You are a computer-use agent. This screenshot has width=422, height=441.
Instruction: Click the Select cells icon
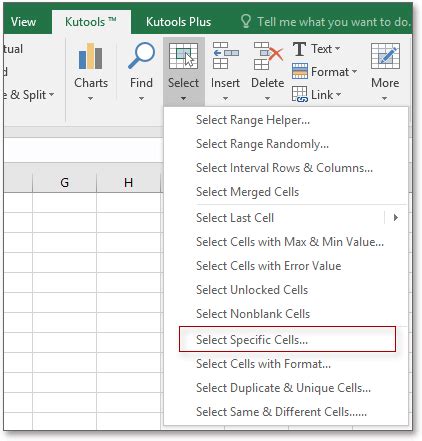click(183, 56)
